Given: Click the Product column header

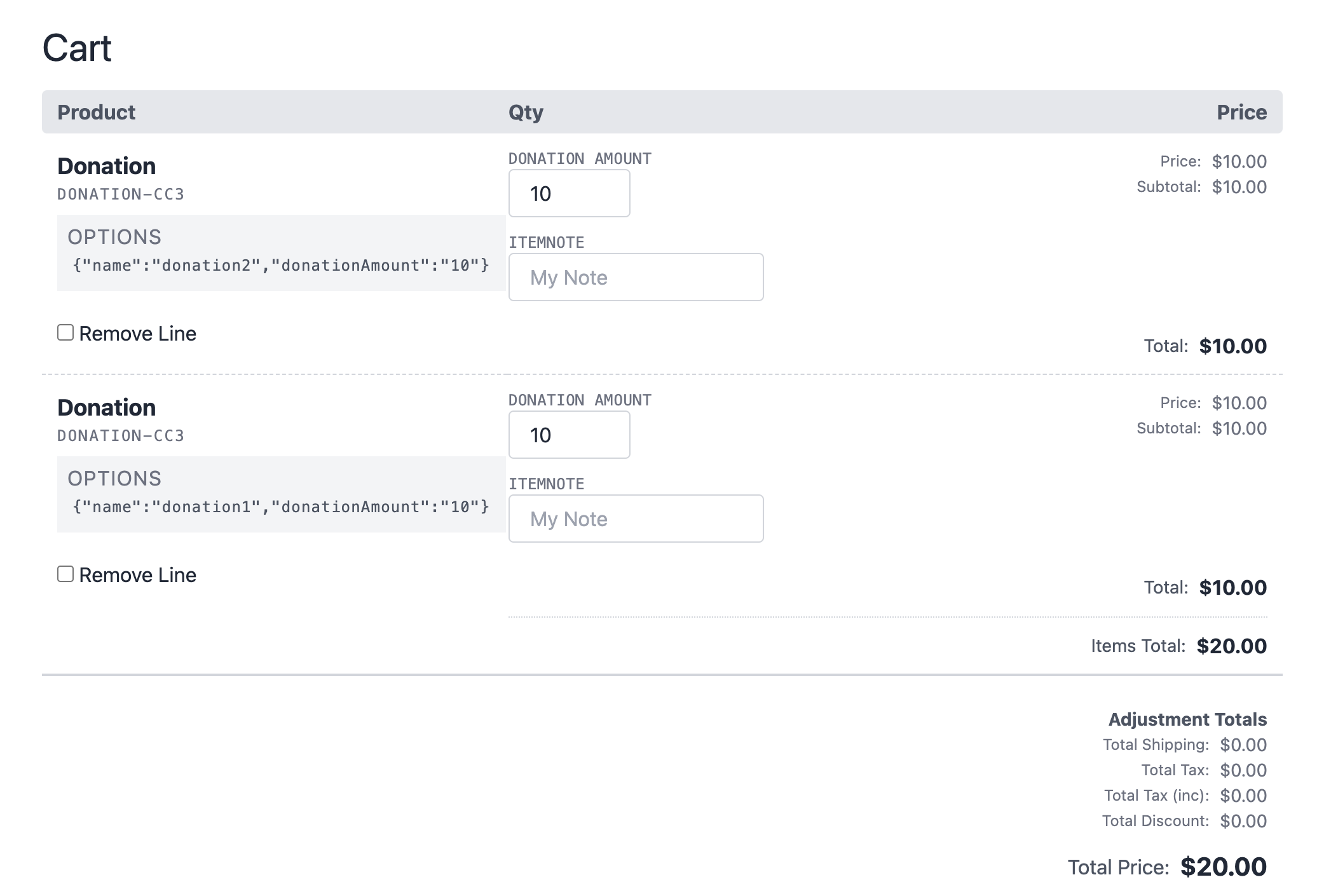Looking at the screenshot, I should point(96,112).
